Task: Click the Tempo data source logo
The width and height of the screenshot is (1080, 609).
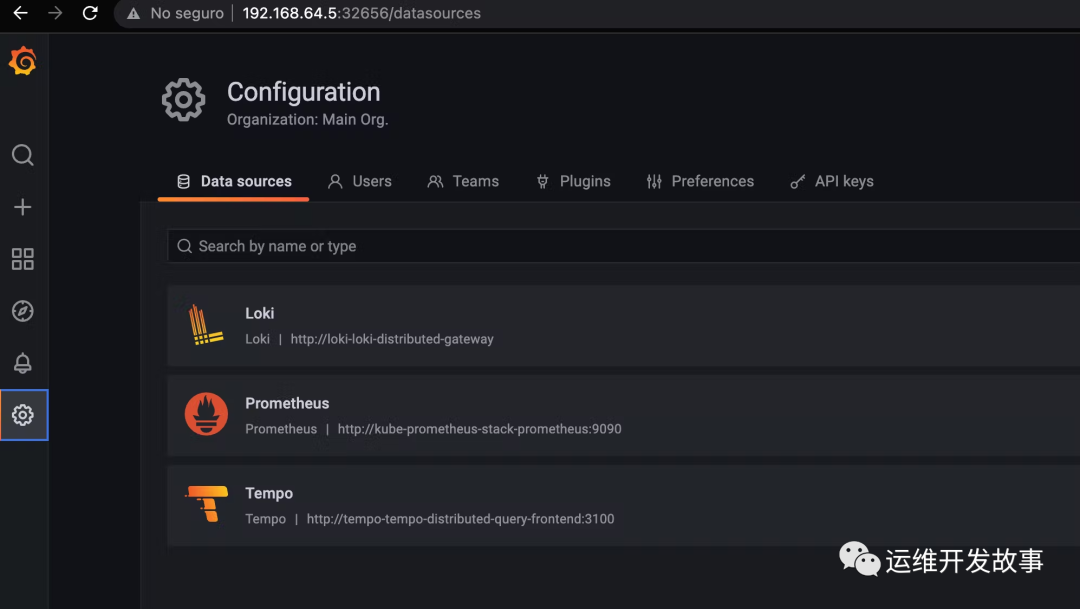Action: 206,505
